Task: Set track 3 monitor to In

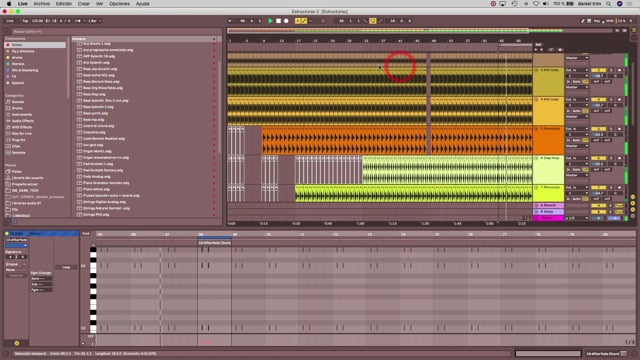Action: pos(568,82)
